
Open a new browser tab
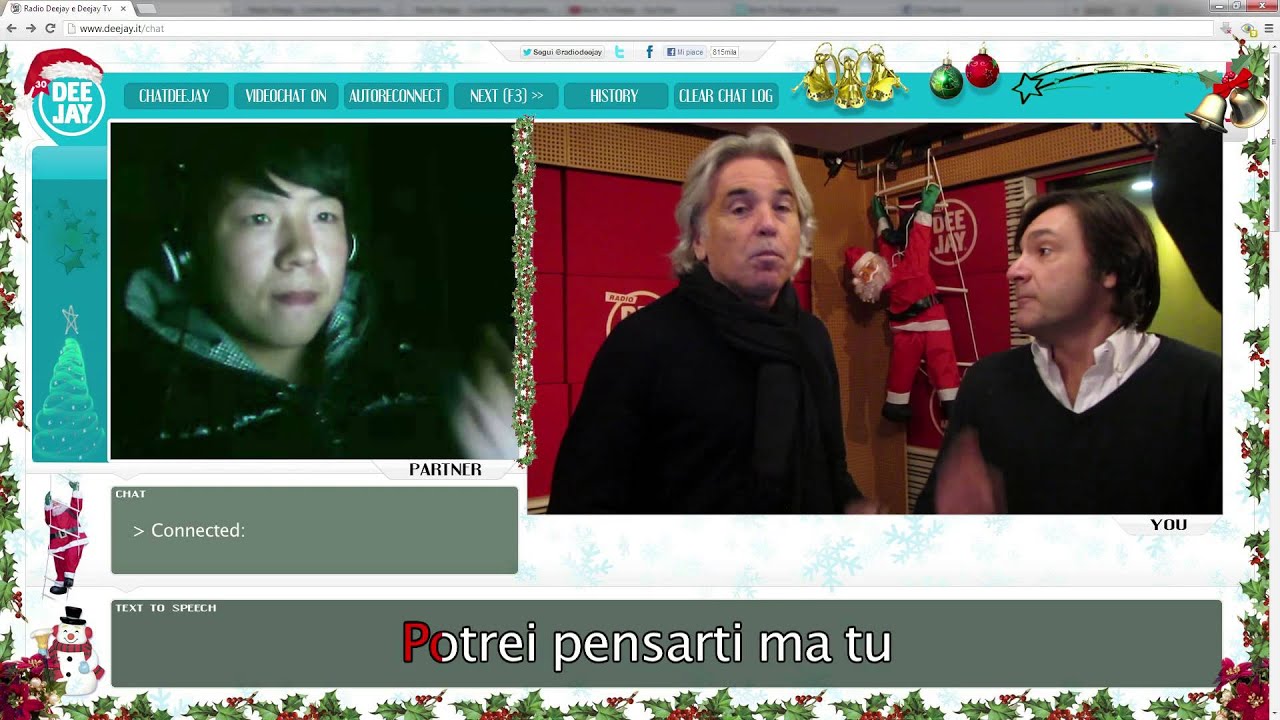click(146, 9)
